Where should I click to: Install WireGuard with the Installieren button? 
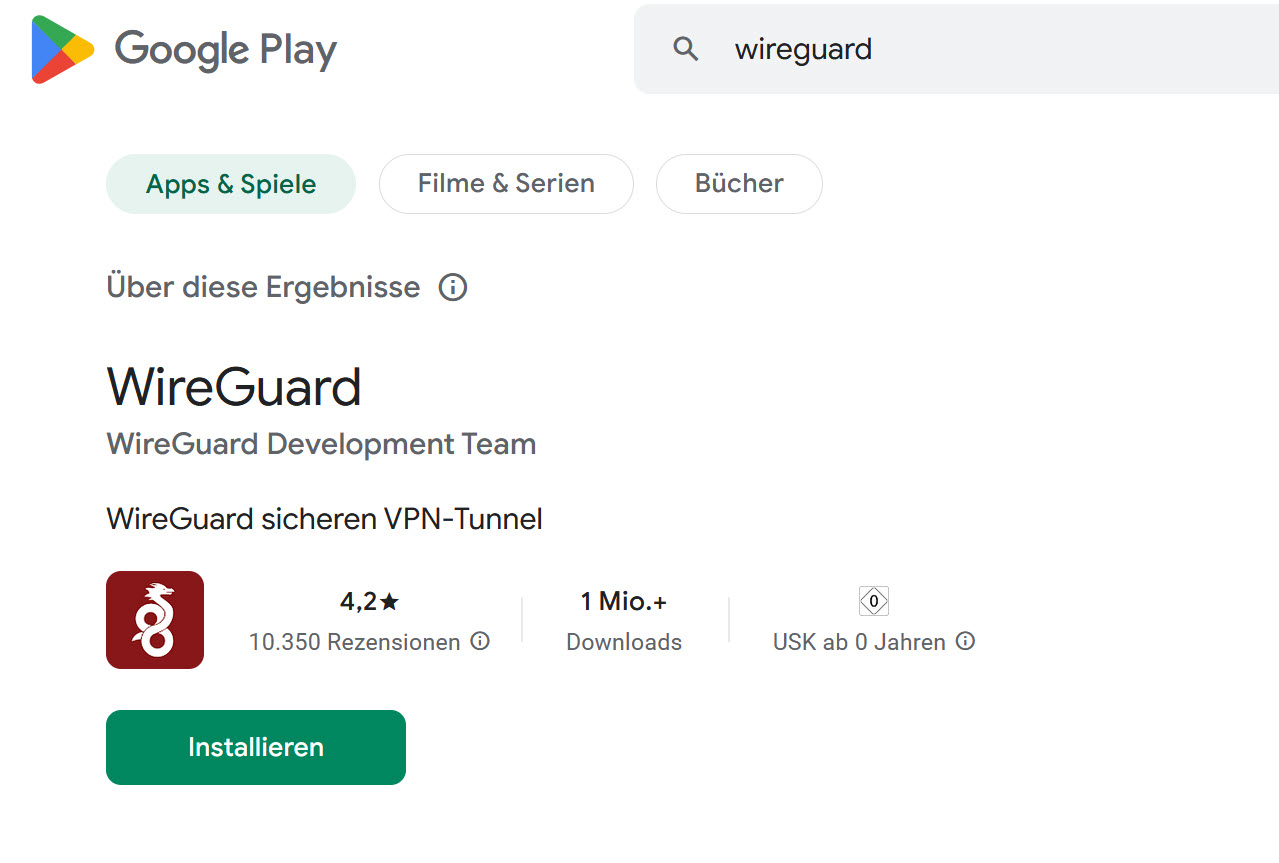pyautogui.click(x=256, y=747)
